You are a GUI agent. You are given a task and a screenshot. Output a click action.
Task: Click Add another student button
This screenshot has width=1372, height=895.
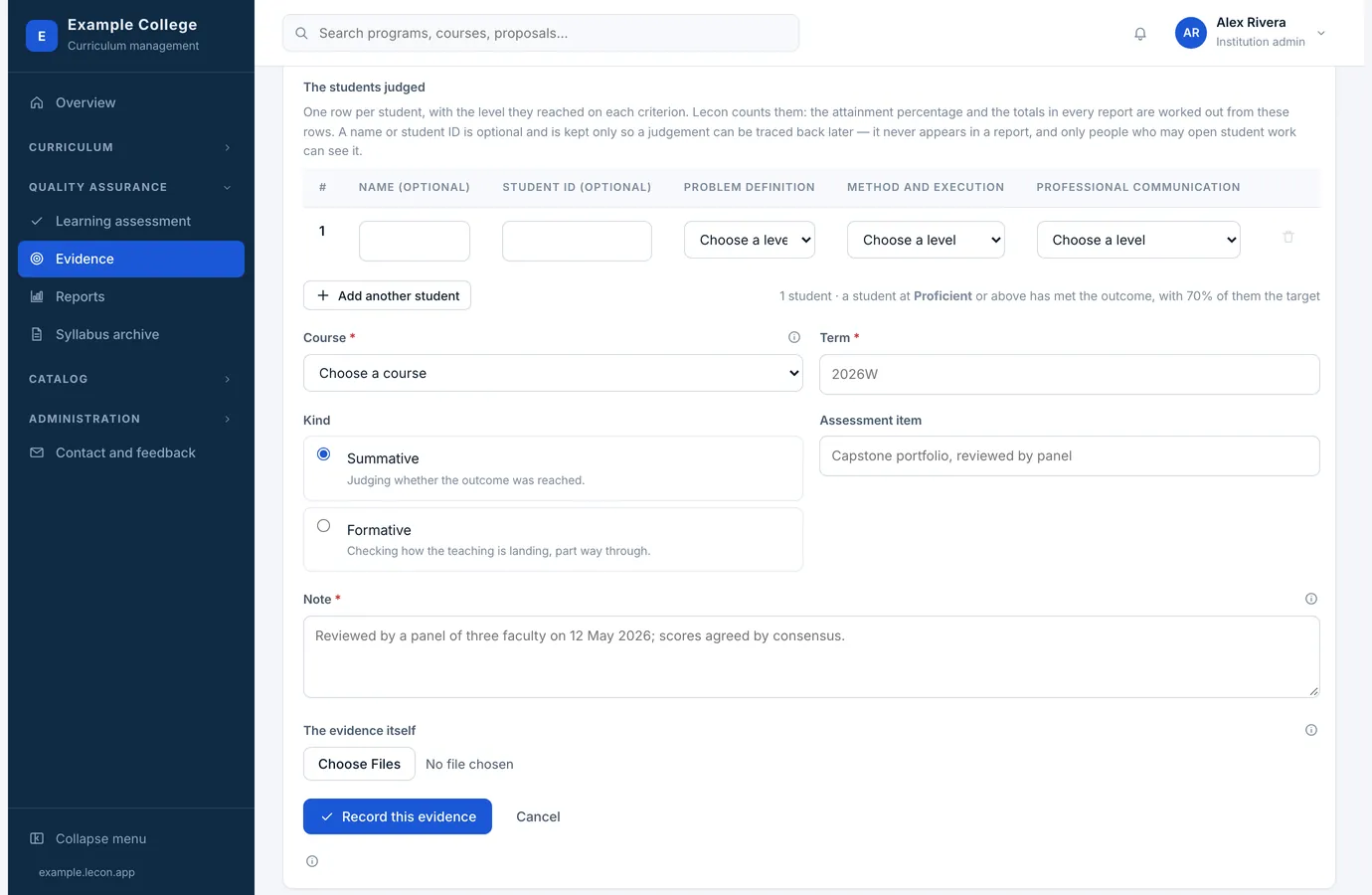point(387,295)
